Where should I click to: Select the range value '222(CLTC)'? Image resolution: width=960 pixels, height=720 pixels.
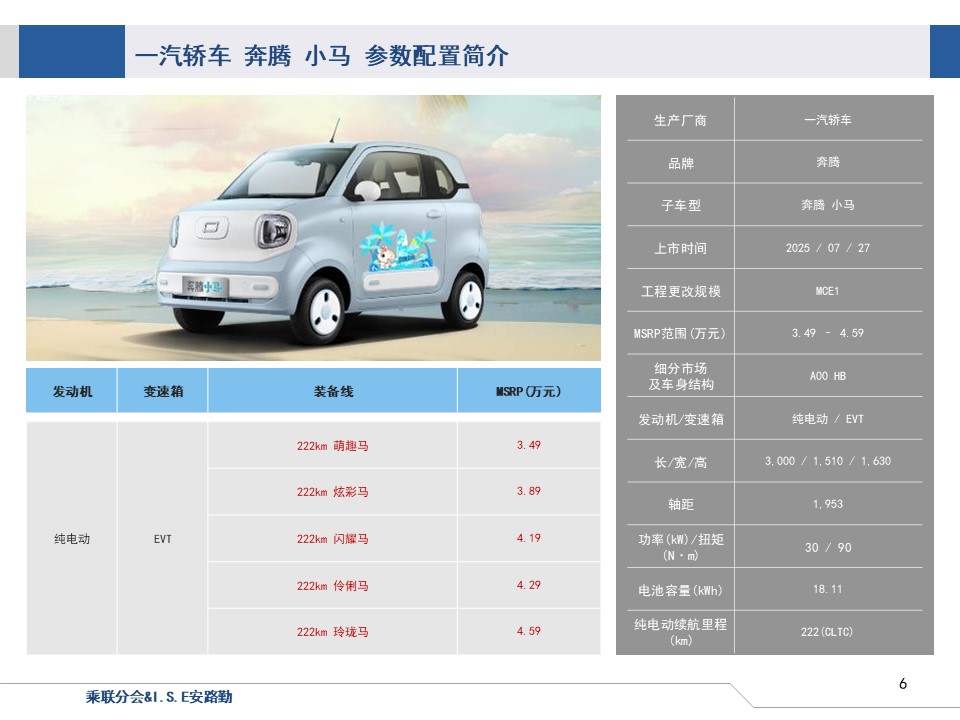click(827, 632)
